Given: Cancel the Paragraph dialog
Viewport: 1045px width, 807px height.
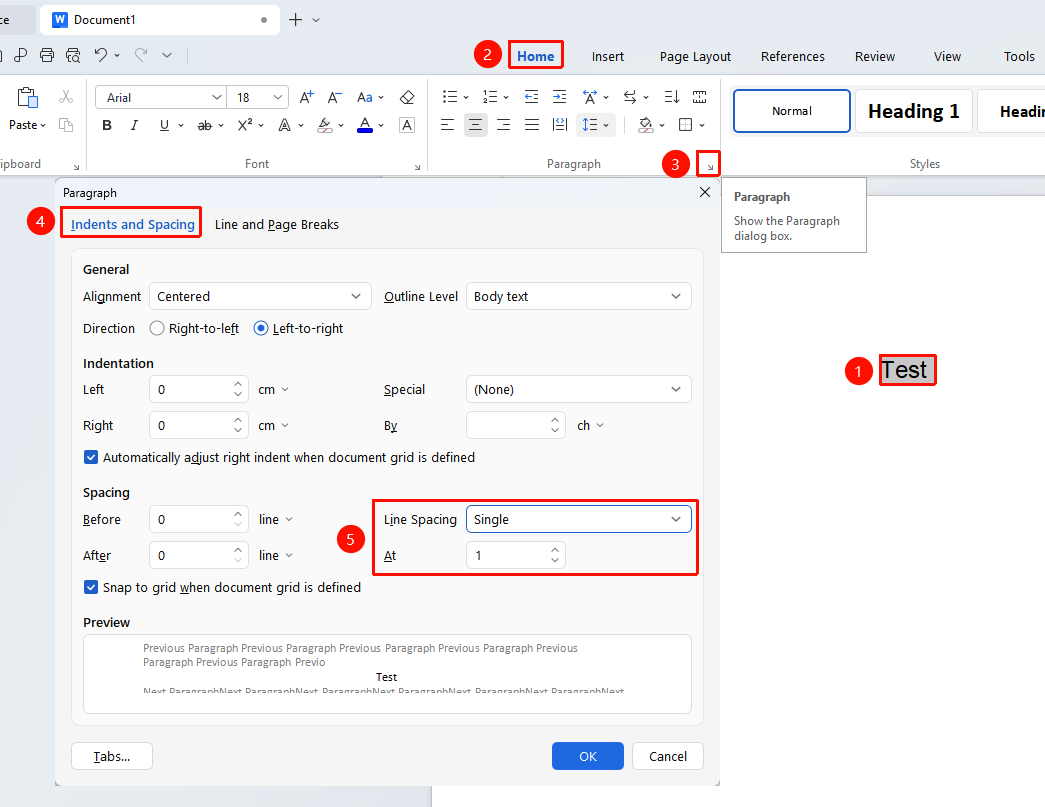Looking at the screenshot, I should 668,756.
